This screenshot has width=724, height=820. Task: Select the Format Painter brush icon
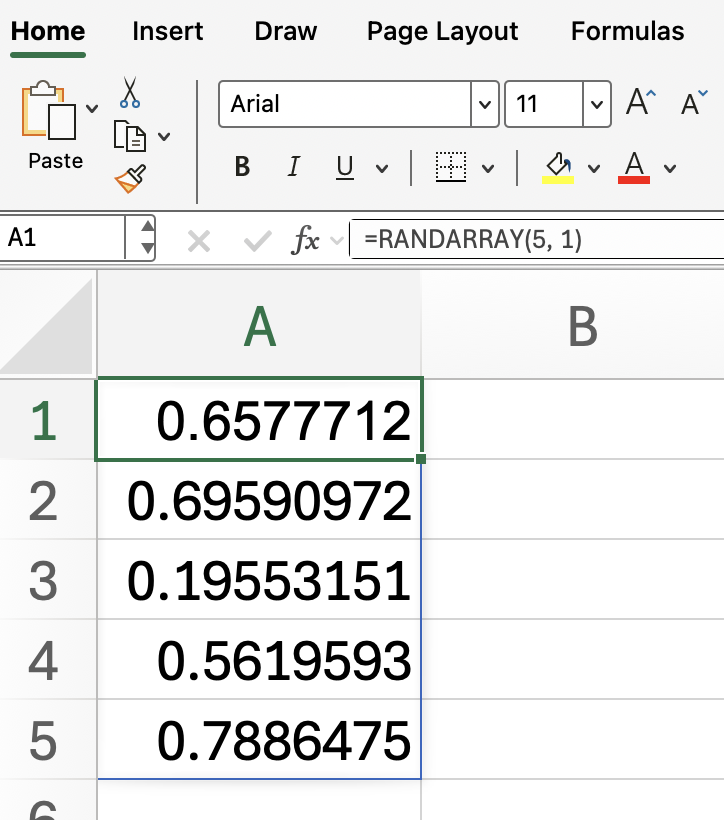click(130, 179)
